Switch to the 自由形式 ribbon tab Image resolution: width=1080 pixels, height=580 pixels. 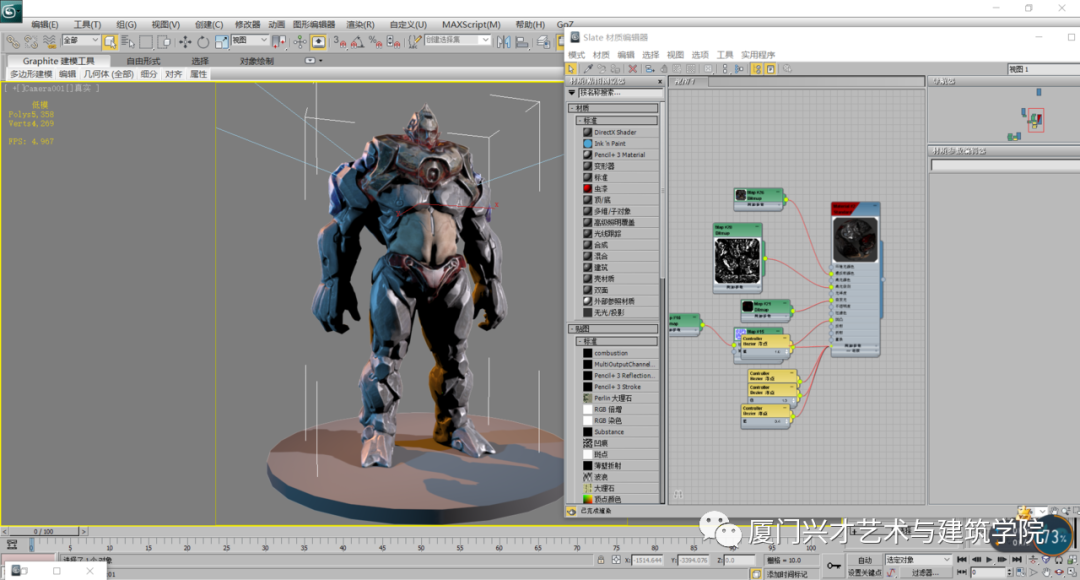tap(143, 61)
